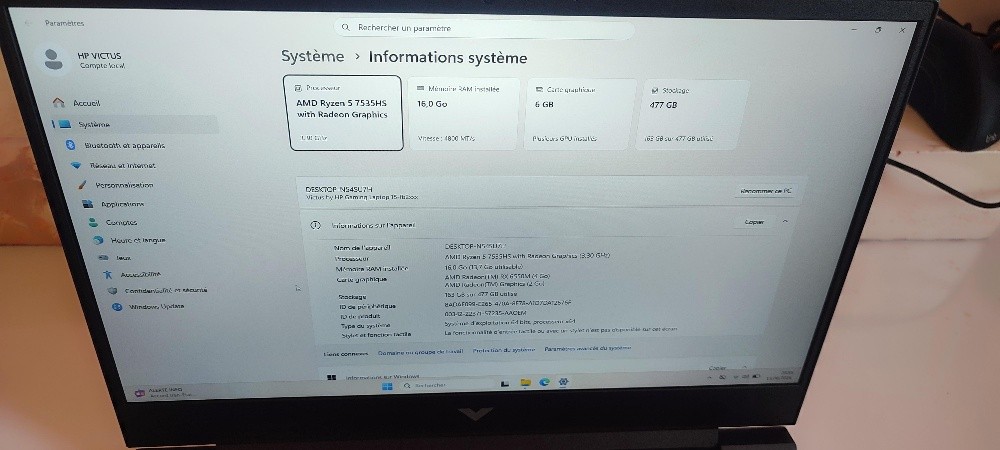Select the Stockage 477 GB card
Viewport: 1000px width, 450px height.
(x=693, y=115)
